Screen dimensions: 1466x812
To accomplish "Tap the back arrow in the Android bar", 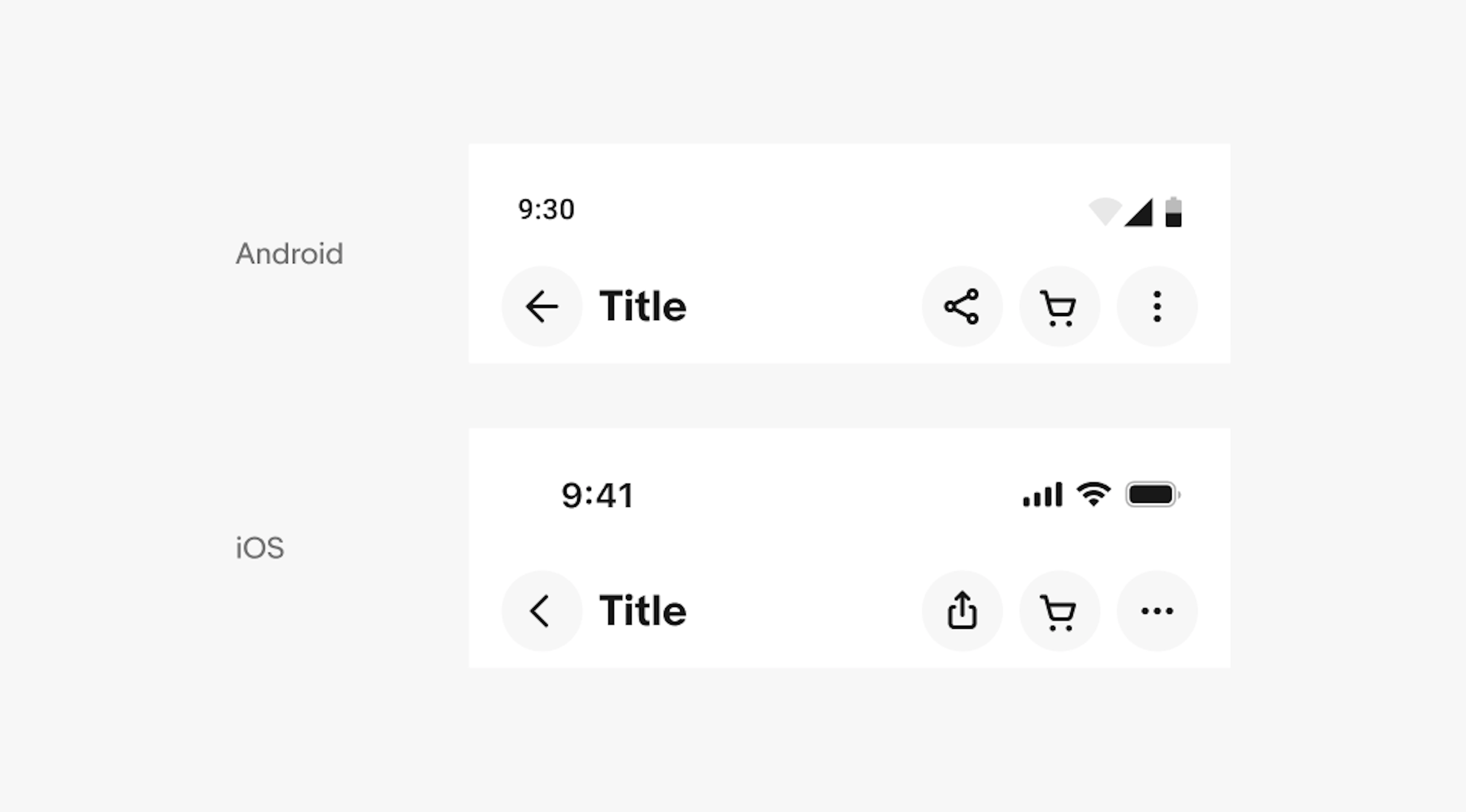I will click(541, 306).
